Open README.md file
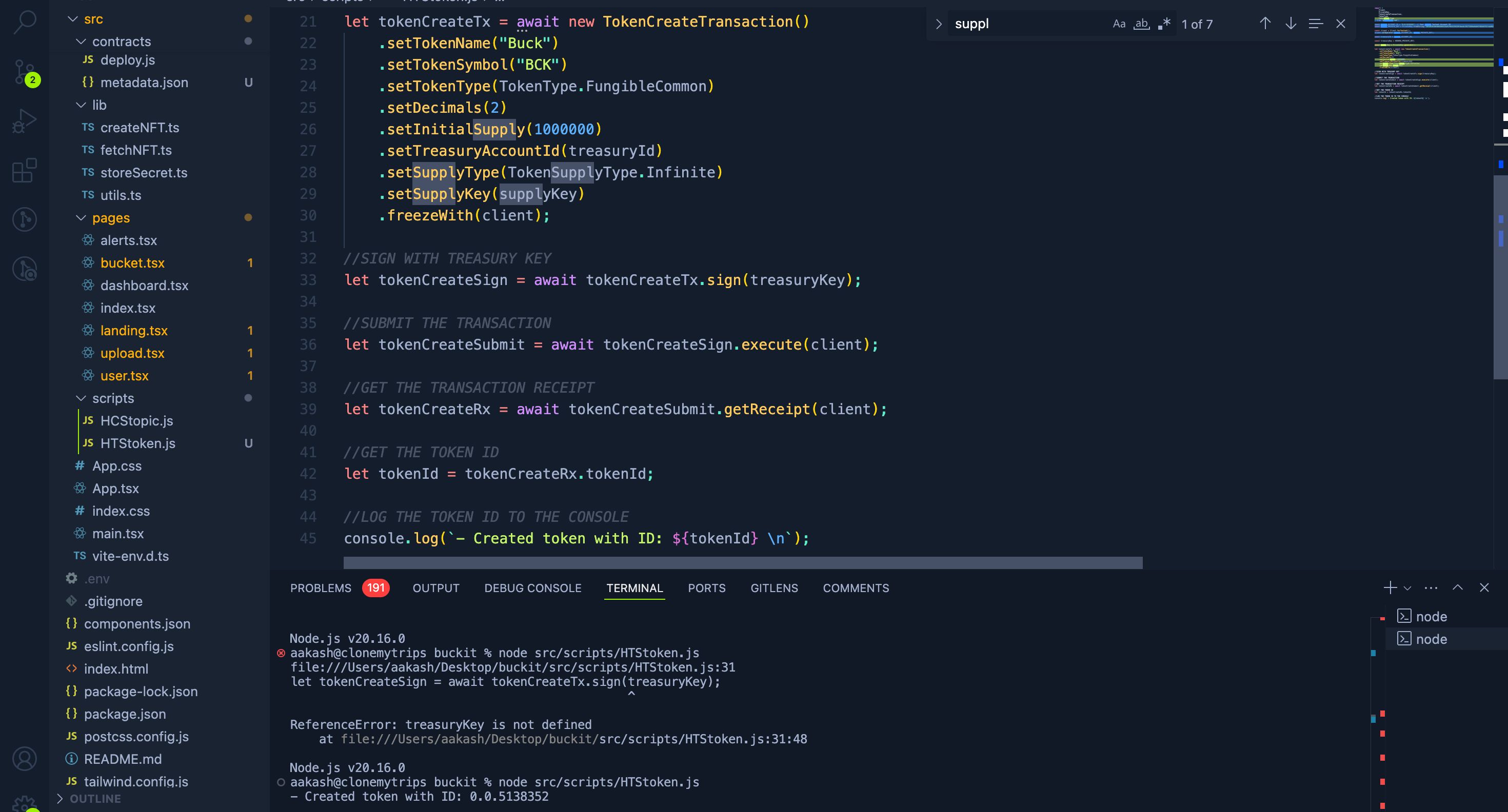1508x812 pixels. (x=123, y=759)
